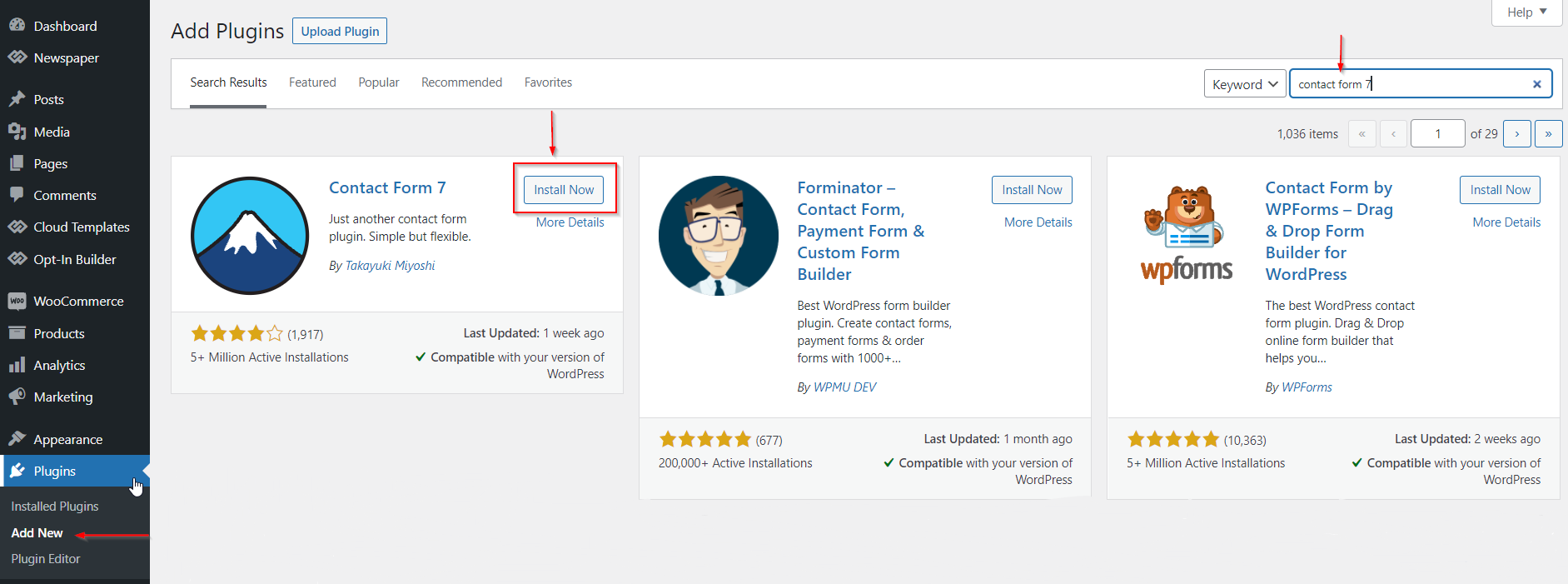The height and width of the screenshot is (584, 1568).
Task: Open More Details for Forminator
Action: pyautogui.click(x=1038, y=222)
